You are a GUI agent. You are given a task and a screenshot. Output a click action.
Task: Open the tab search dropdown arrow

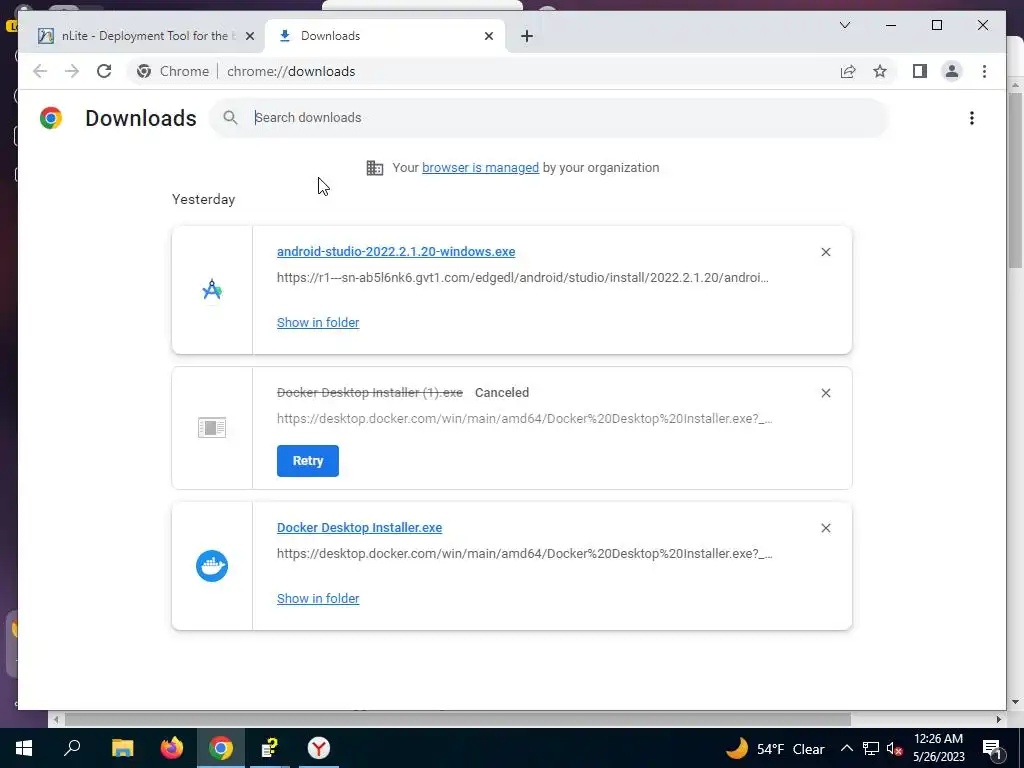point(844,25)
